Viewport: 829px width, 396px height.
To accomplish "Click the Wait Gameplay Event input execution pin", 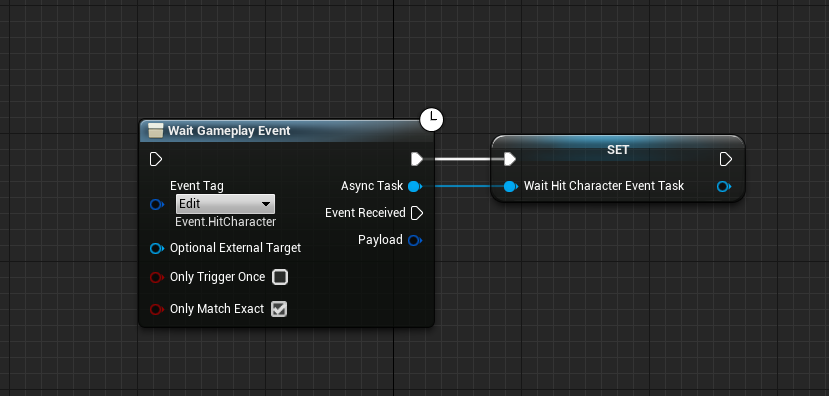I will coord(155,159).
